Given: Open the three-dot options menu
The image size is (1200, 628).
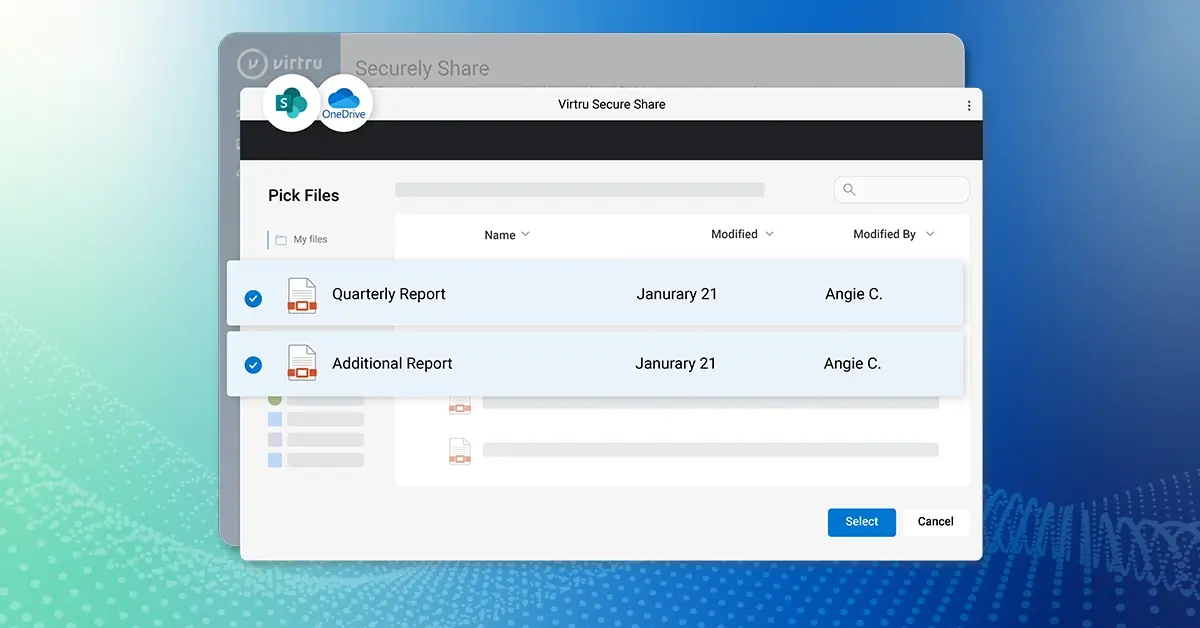Looking at the screenshot, I should pos(968,105).
